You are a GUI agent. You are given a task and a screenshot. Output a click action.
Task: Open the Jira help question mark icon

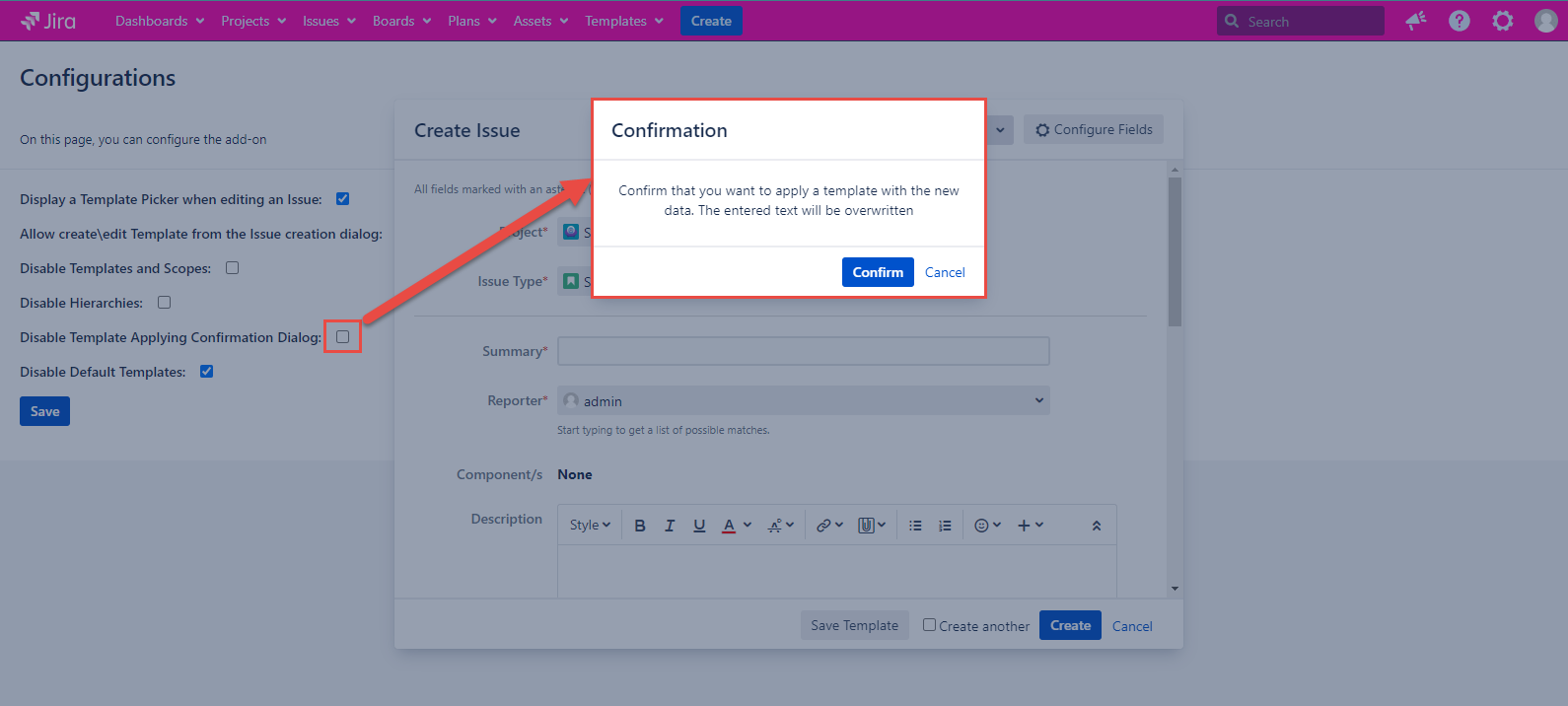(x=1459, y=21)
